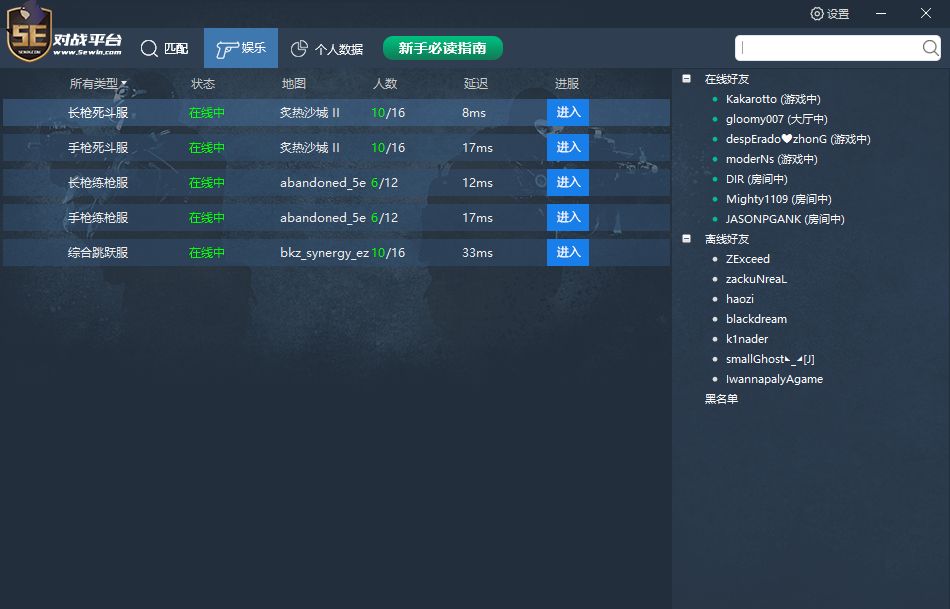Open the 新手必读指南 beginner guide
Viewport: 950px width, 609px height.
443,48
